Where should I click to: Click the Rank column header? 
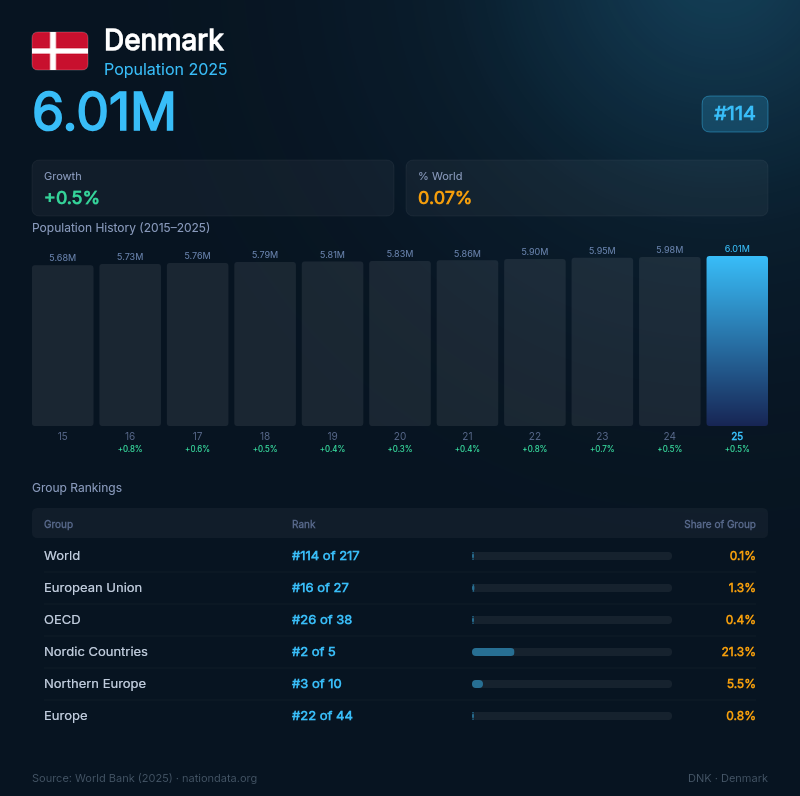304,524
